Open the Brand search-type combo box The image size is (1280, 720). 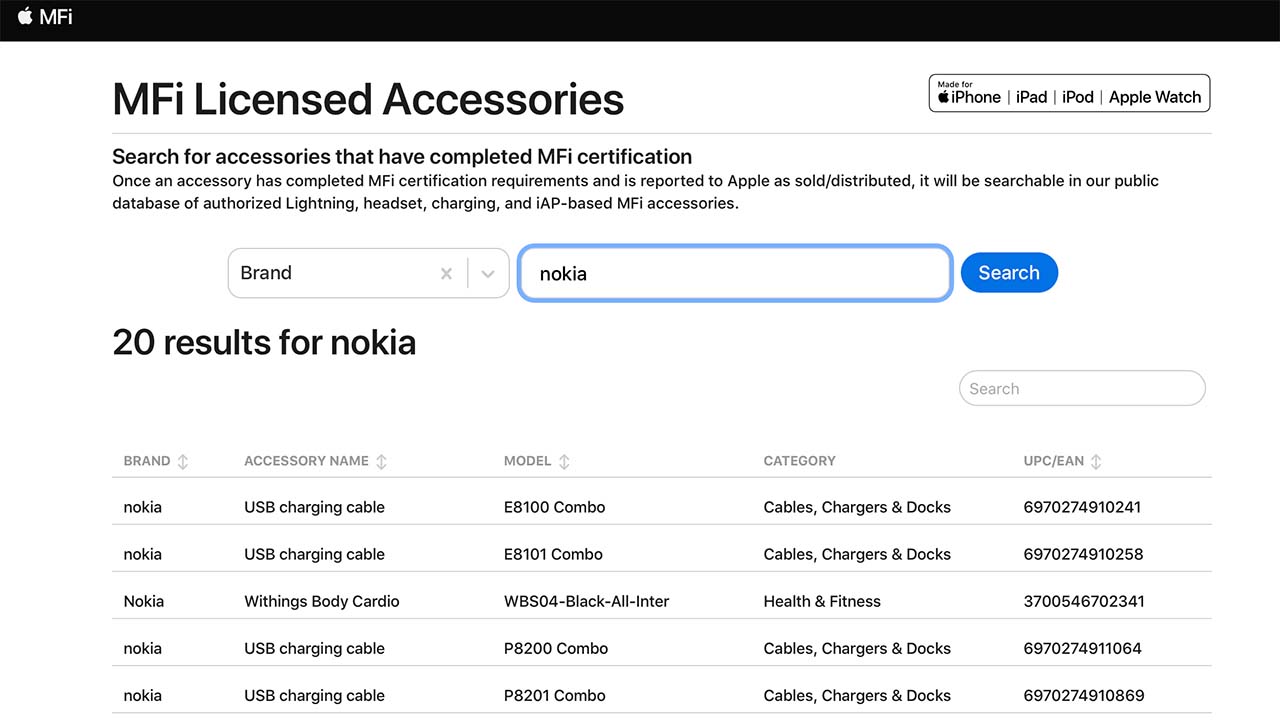click(x=368, y=273)
